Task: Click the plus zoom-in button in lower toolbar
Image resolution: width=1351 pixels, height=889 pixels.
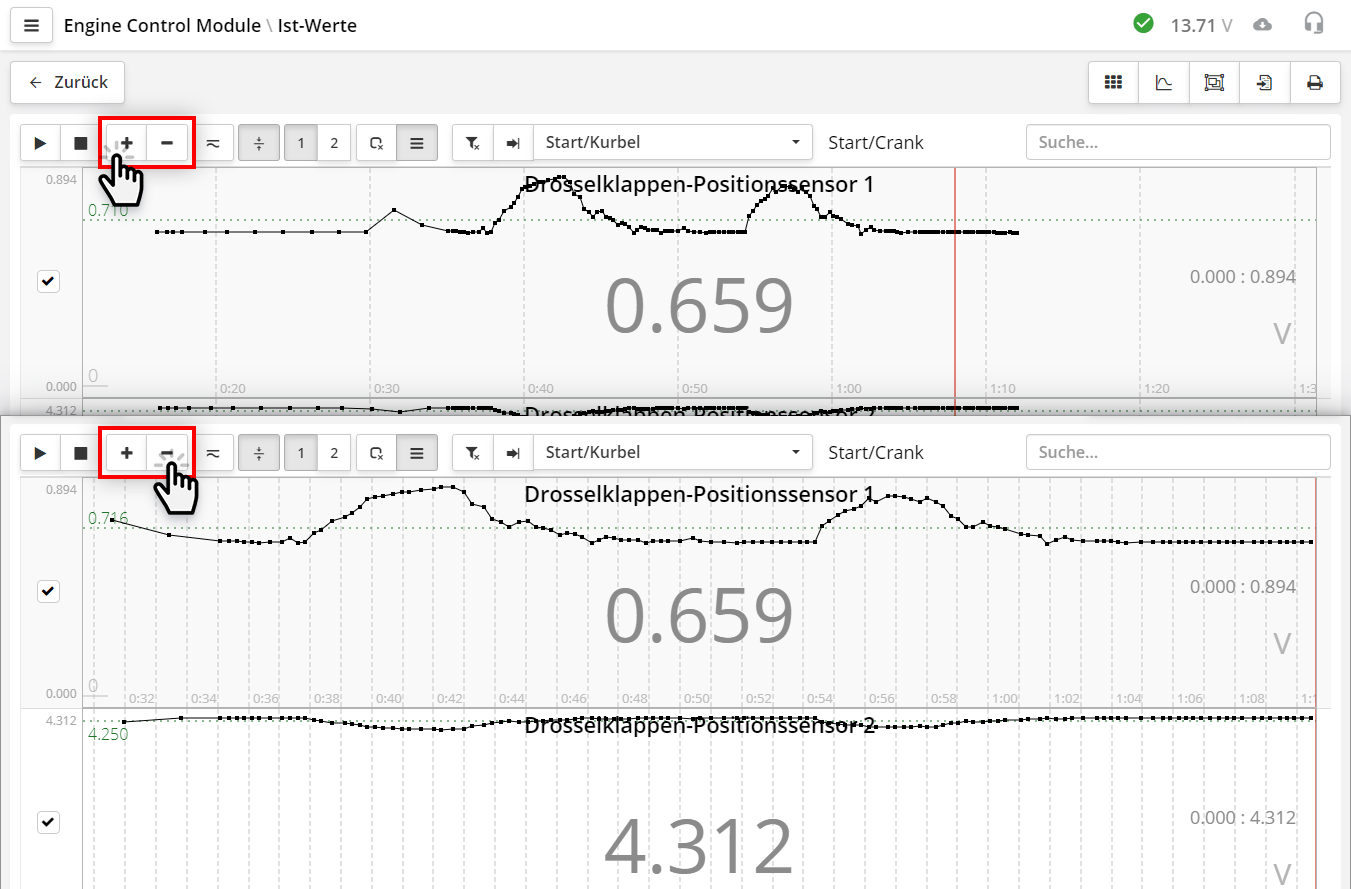Action: coord(127,453)
